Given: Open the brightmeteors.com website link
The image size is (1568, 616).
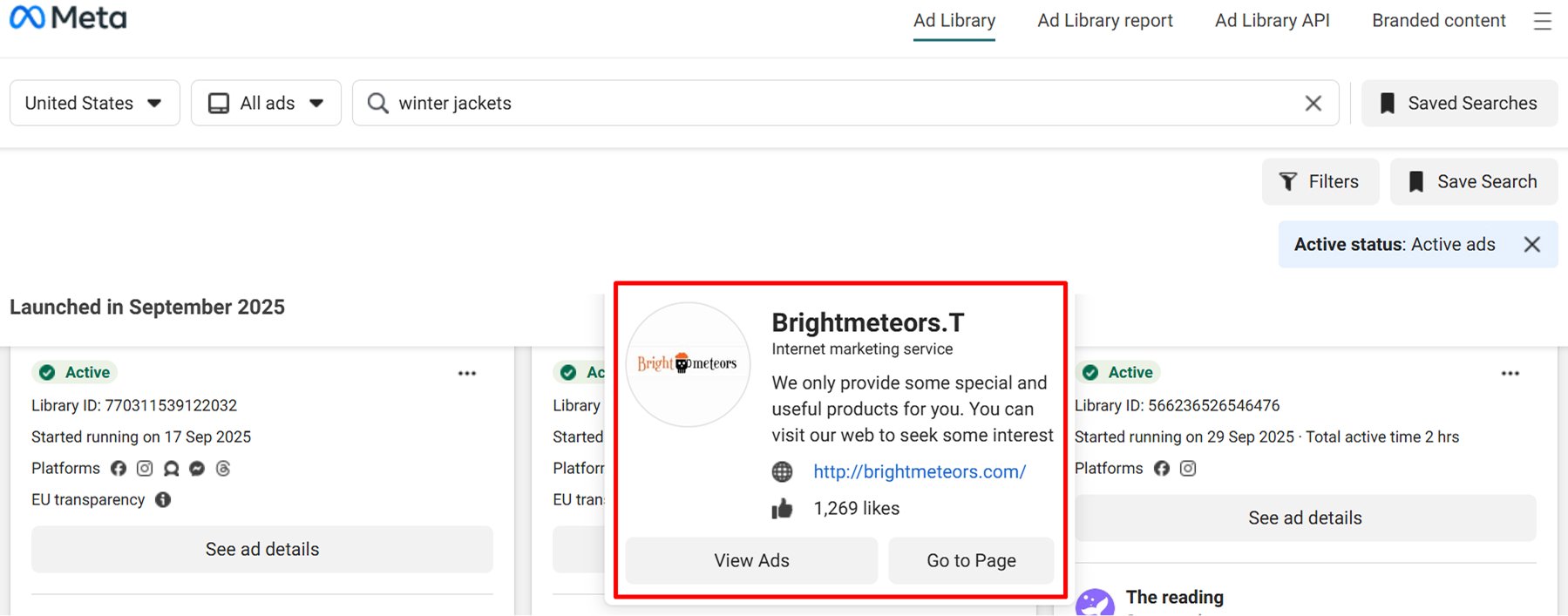Looking at the screenshot, I should pos(919,472).
